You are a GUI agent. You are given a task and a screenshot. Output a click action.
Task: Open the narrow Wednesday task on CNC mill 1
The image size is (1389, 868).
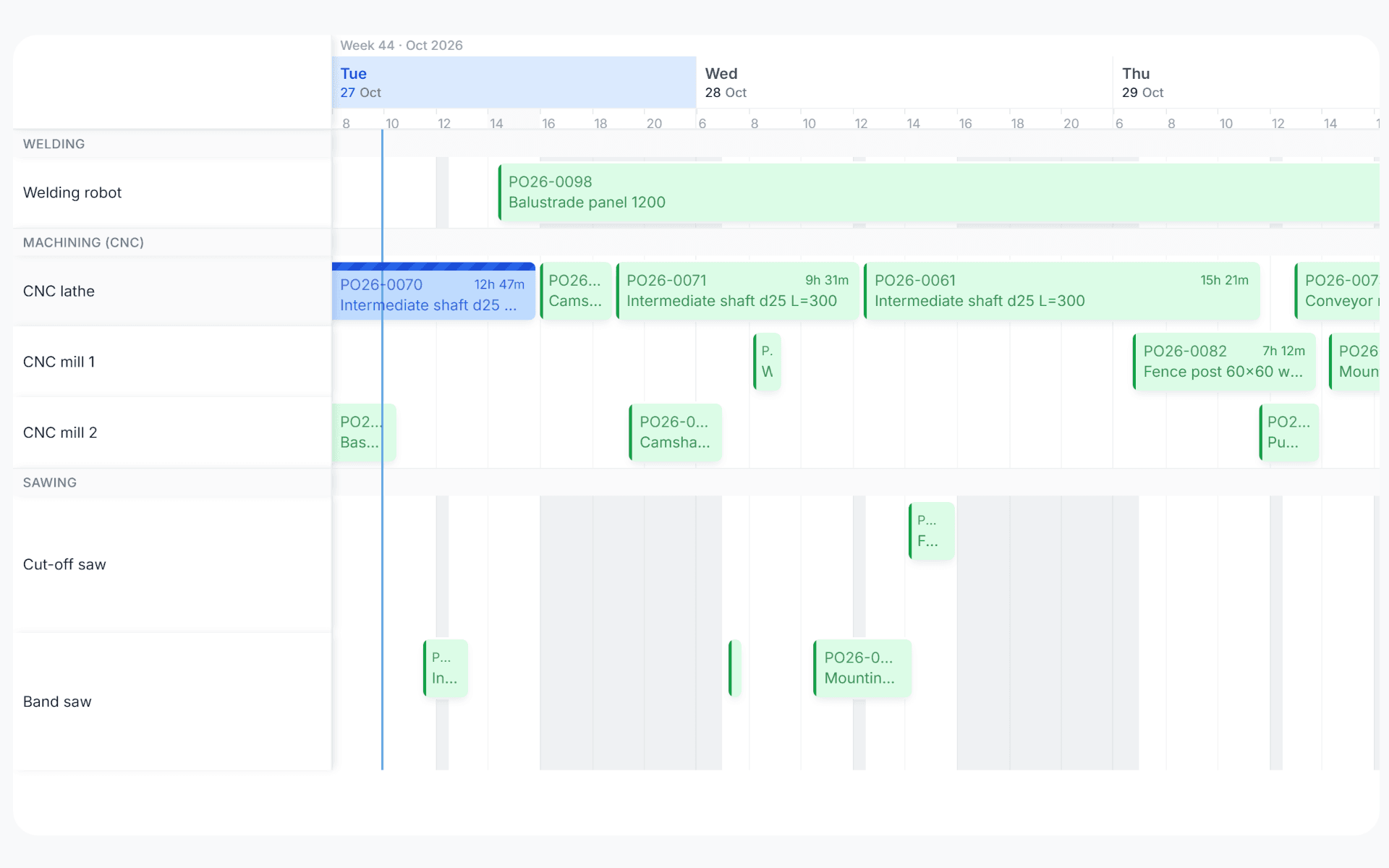click(x=767, y=362)
